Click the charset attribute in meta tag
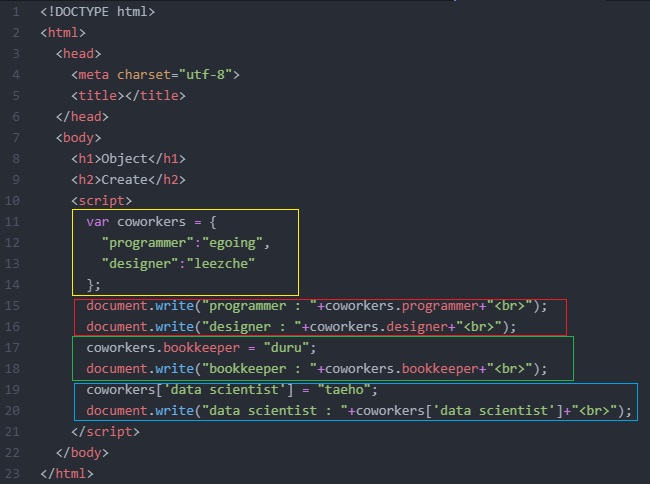 pos(144,75)
